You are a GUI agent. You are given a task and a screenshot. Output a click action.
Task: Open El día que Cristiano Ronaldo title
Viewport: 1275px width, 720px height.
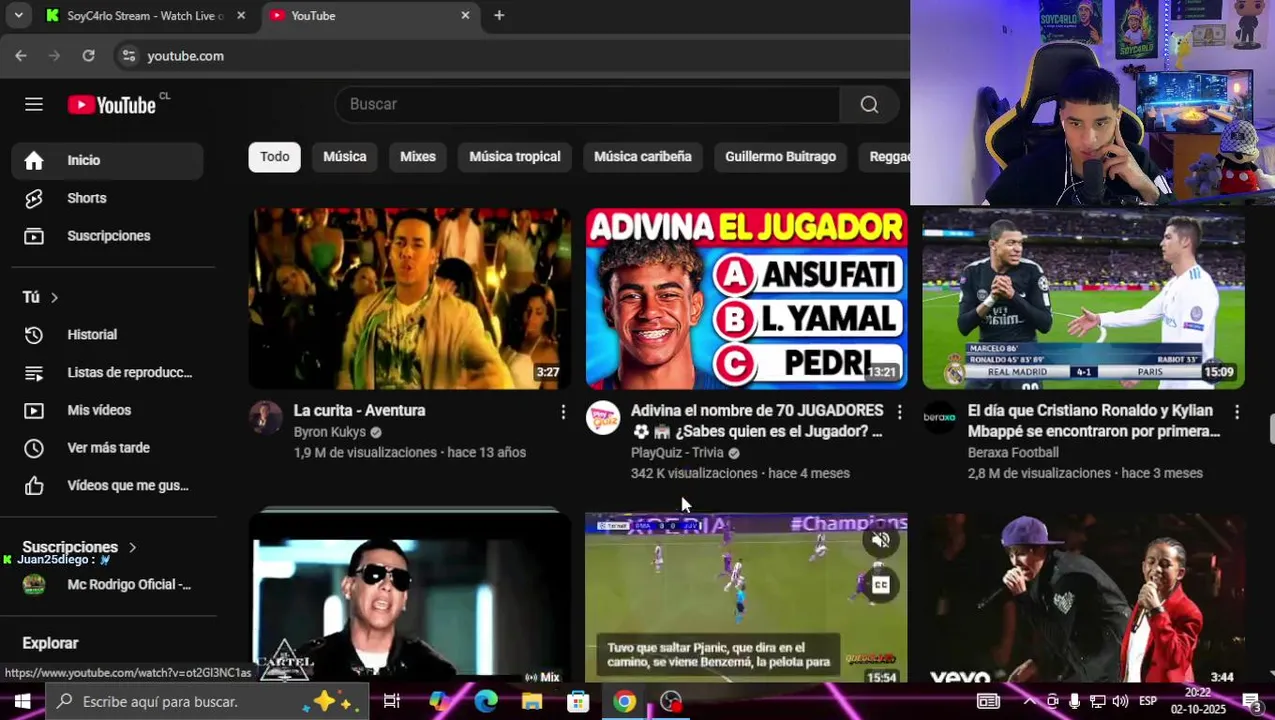pos(1094,421)
